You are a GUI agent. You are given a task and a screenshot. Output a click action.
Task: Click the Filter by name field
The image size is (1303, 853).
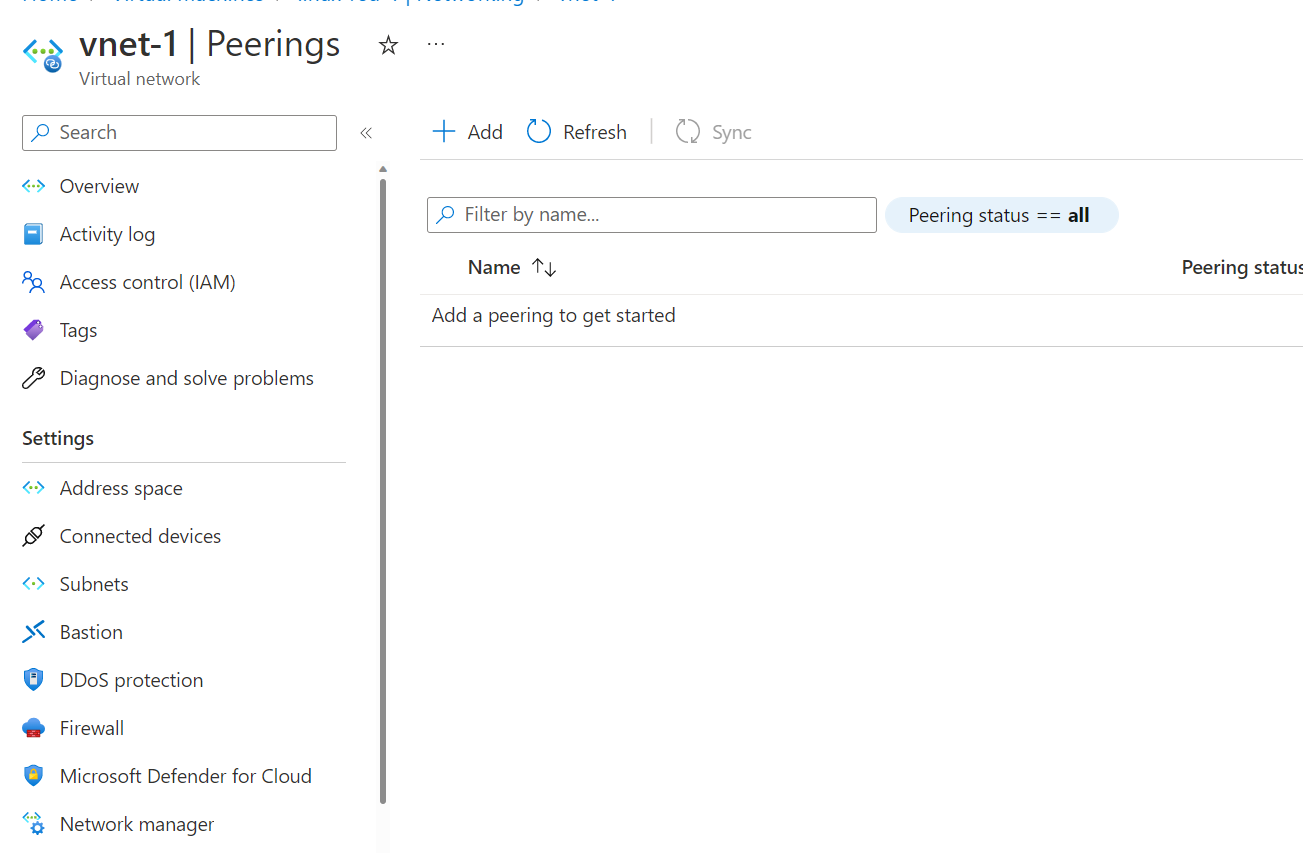pyautogui.click(x=652, y=215)
